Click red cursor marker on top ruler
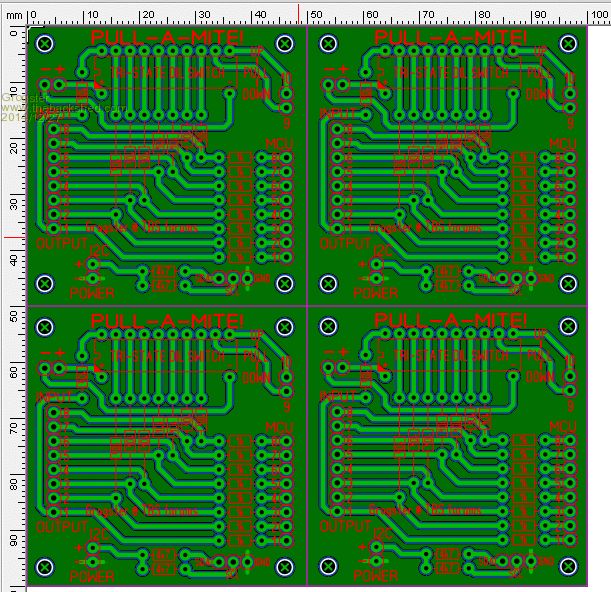Screen dimensions: 611x592 [300, 12]
